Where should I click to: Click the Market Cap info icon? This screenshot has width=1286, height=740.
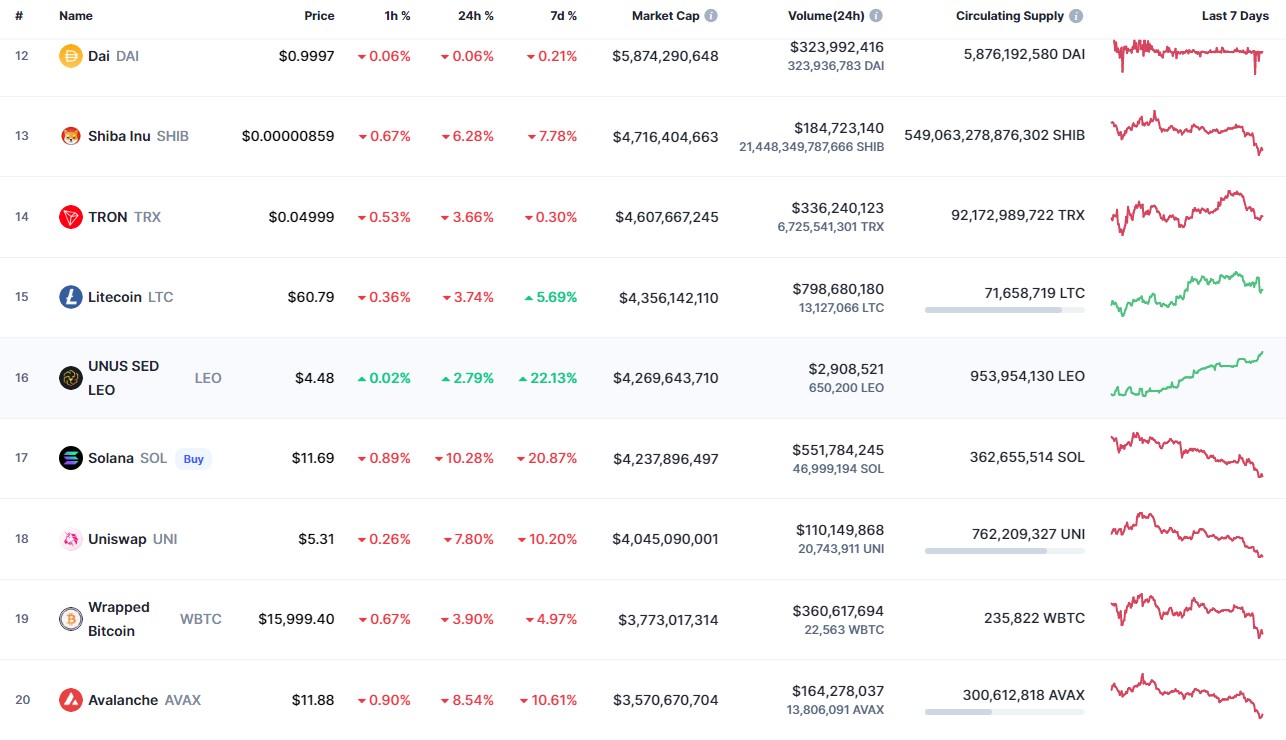coord(711,16)
